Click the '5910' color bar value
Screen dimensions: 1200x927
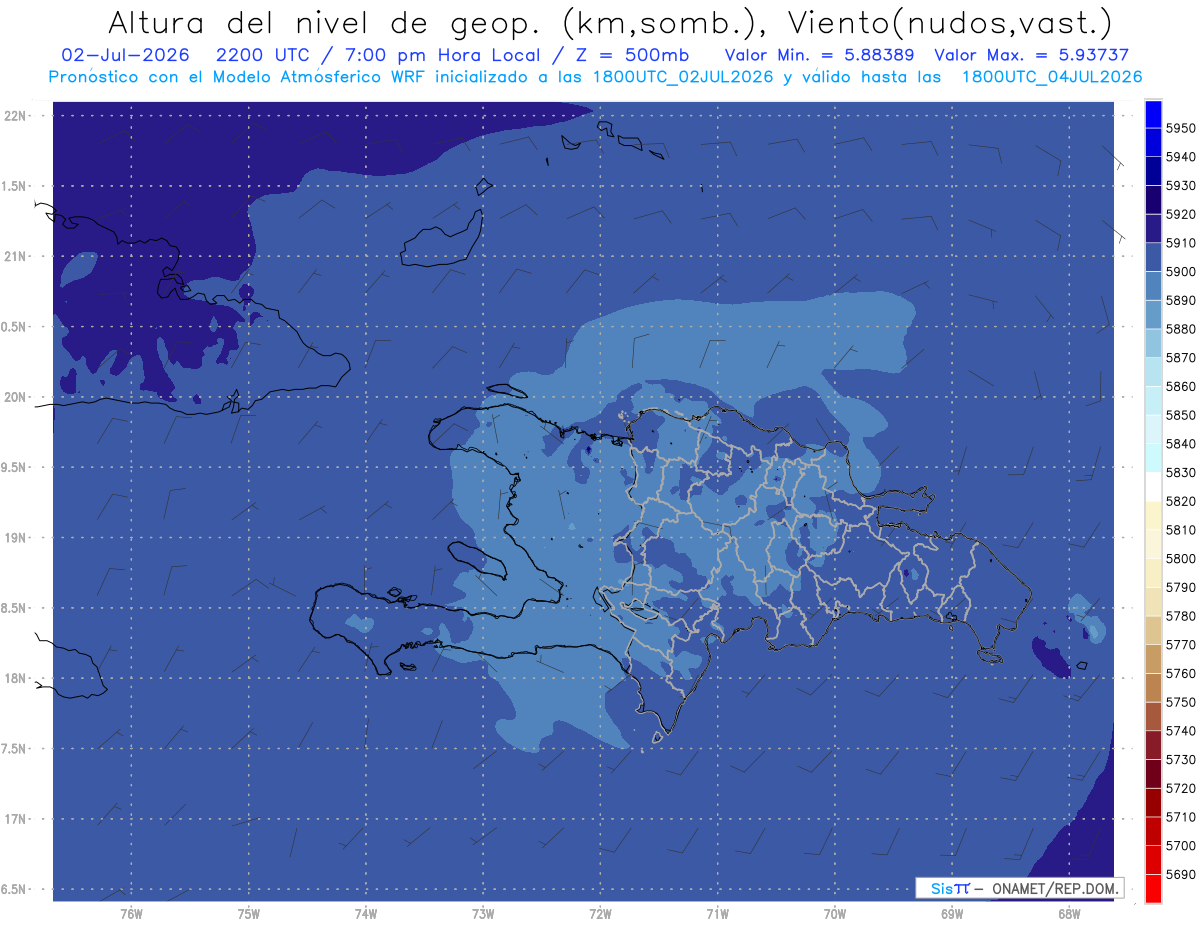[1181, 243]
